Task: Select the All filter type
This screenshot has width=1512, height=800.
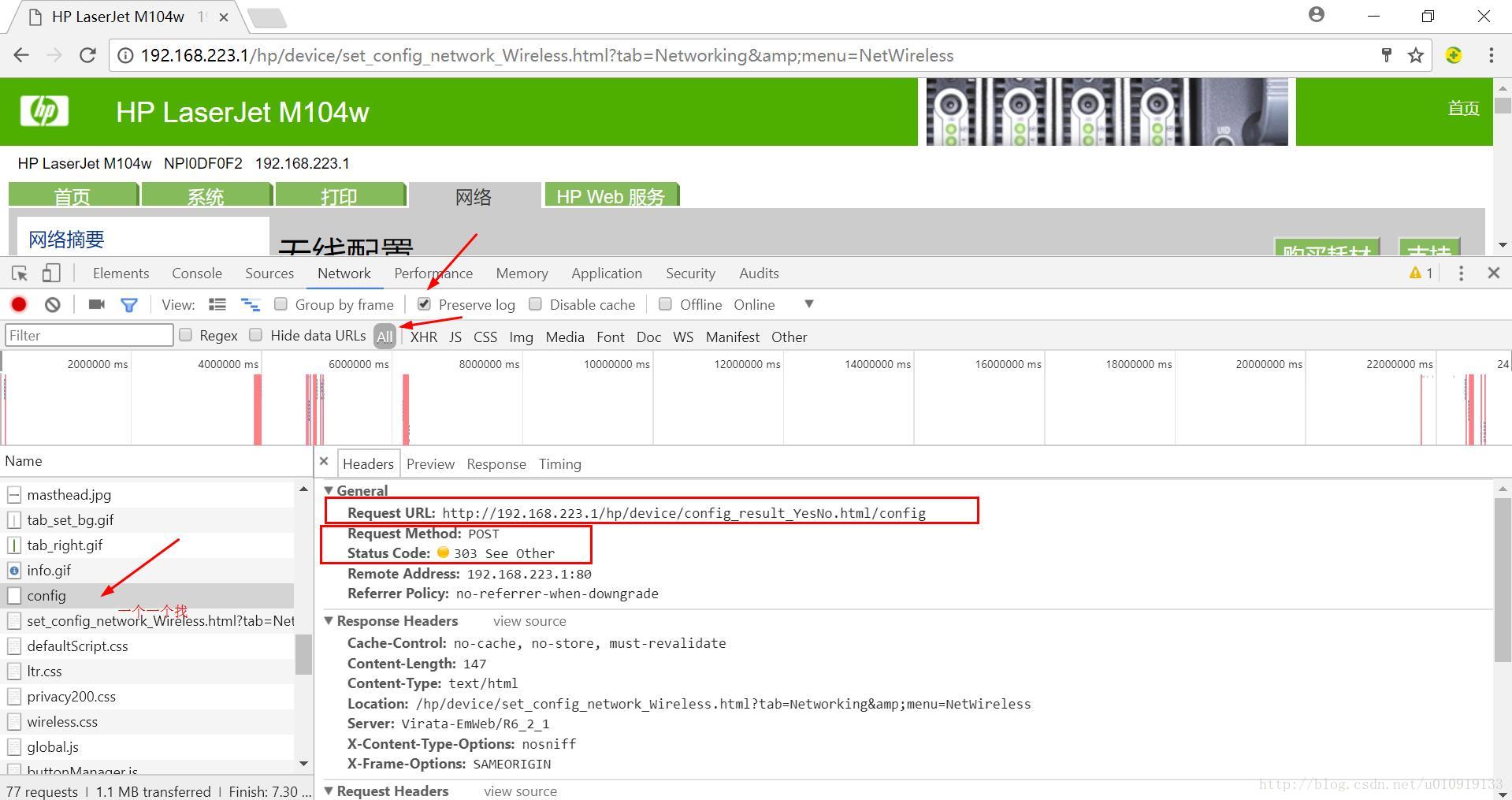Action: tap(385, 337)
